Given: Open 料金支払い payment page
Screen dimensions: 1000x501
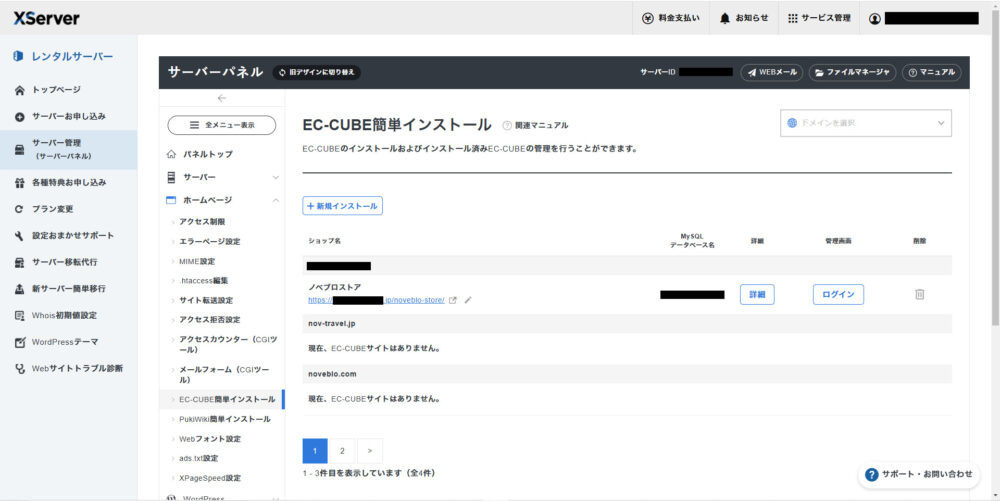Looking at the screenshot, I should 670,18.
